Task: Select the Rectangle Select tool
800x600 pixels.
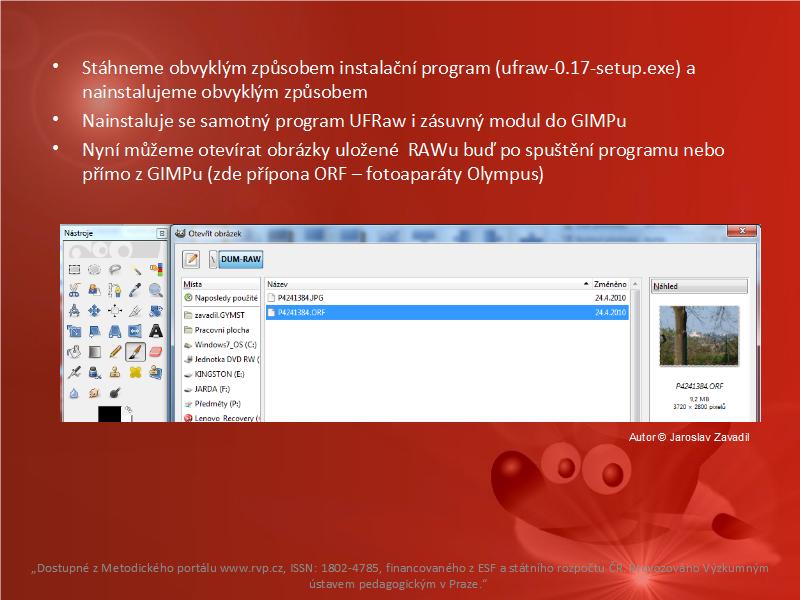Action: [74, 269]
